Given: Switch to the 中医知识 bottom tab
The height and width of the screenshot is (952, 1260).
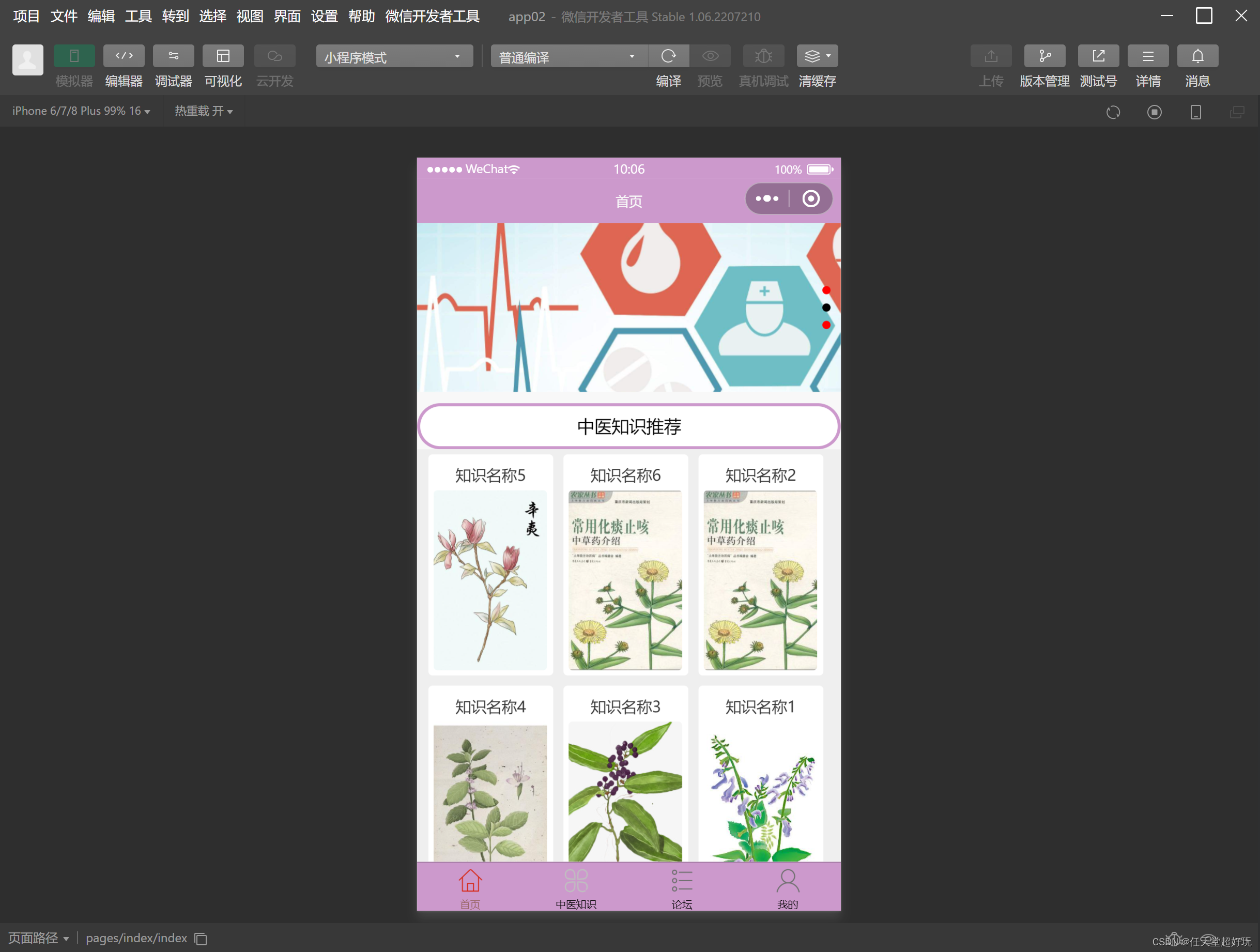Looking at the screenshot, I should pos(575,886).
